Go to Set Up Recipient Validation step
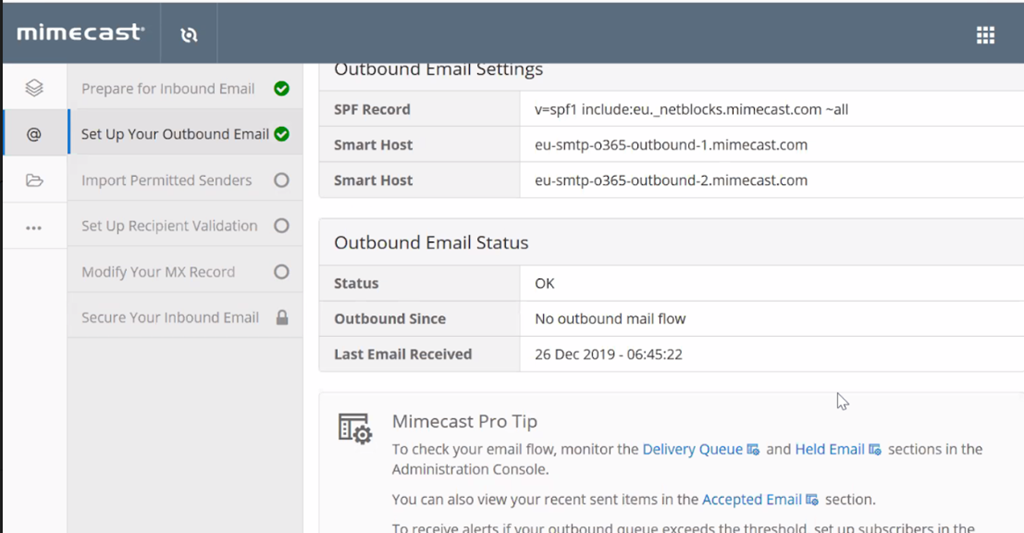This screenshot has width=1024, height=533. 185,226
